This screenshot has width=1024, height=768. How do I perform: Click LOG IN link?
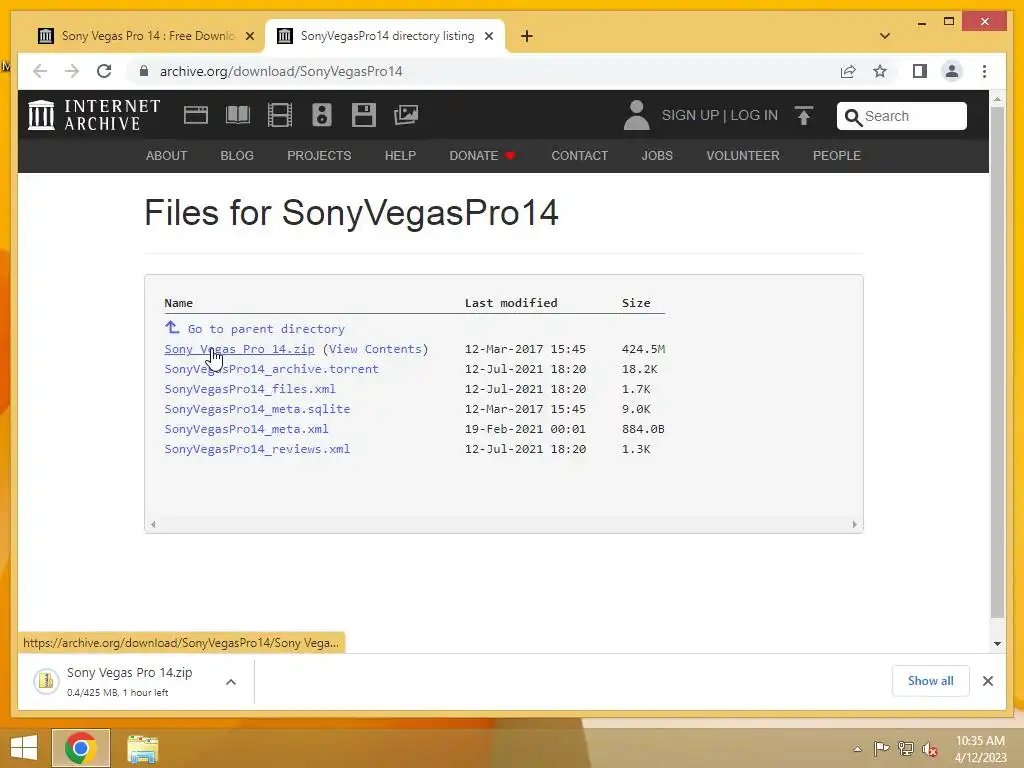click(x=754, y=116)
